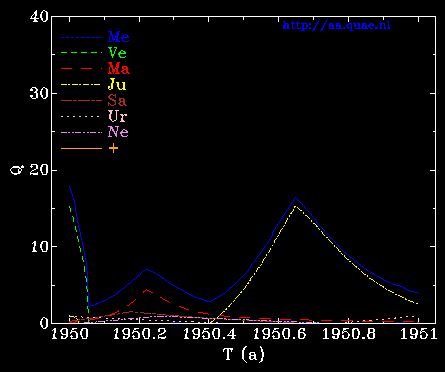This screenshot has width=445, height=372.
Task: Click the yellow dash-dot line sample beside Ju
Action: (81, 85)
